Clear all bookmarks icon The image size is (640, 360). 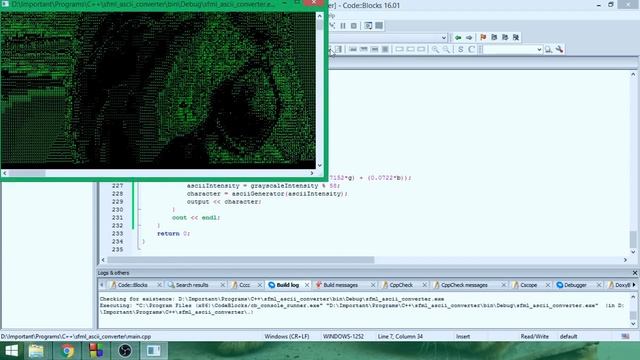516,38
